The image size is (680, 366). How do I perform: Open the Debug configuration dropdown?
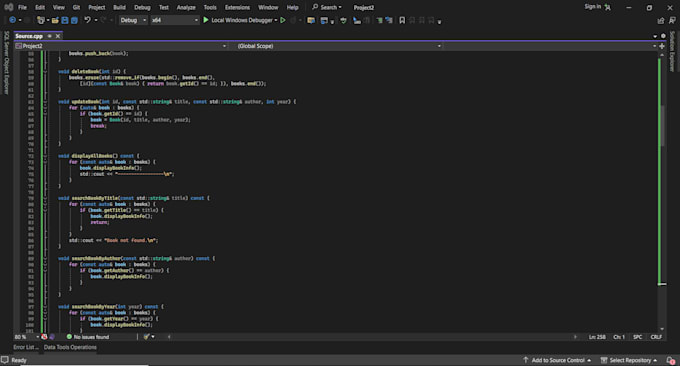point(133,20)
